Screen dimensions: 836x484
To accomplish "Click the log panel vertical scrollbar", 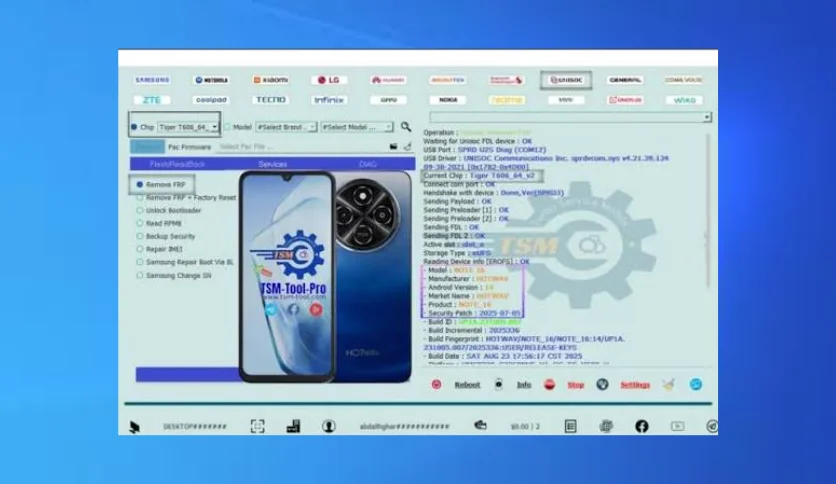I will 708,211.
